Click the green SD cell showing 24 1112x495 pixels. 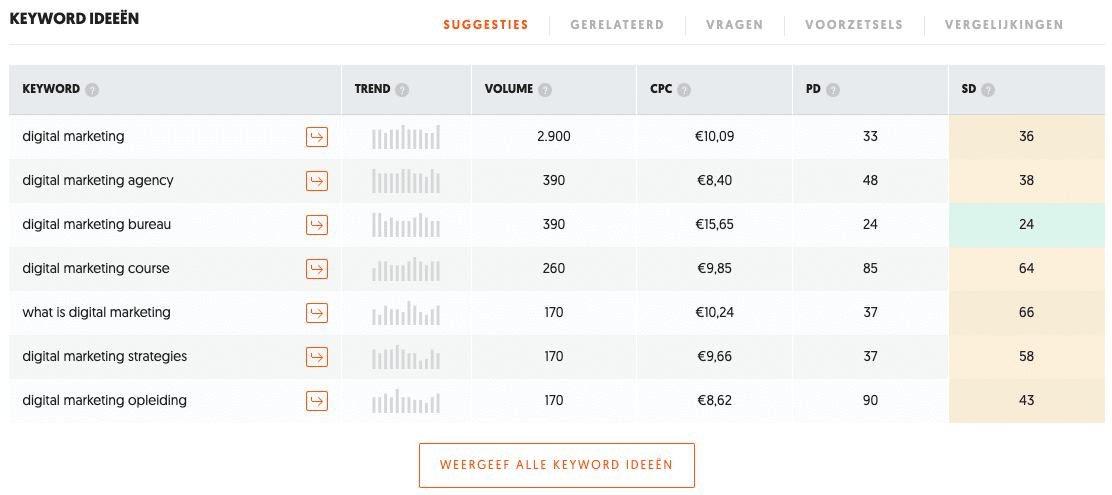click(1026, 225)
